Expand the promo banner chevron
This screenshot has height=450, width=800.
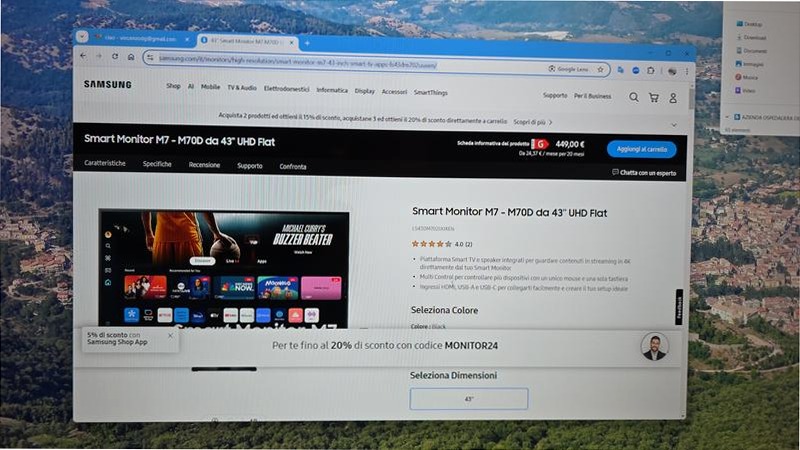tap(674, 125)
